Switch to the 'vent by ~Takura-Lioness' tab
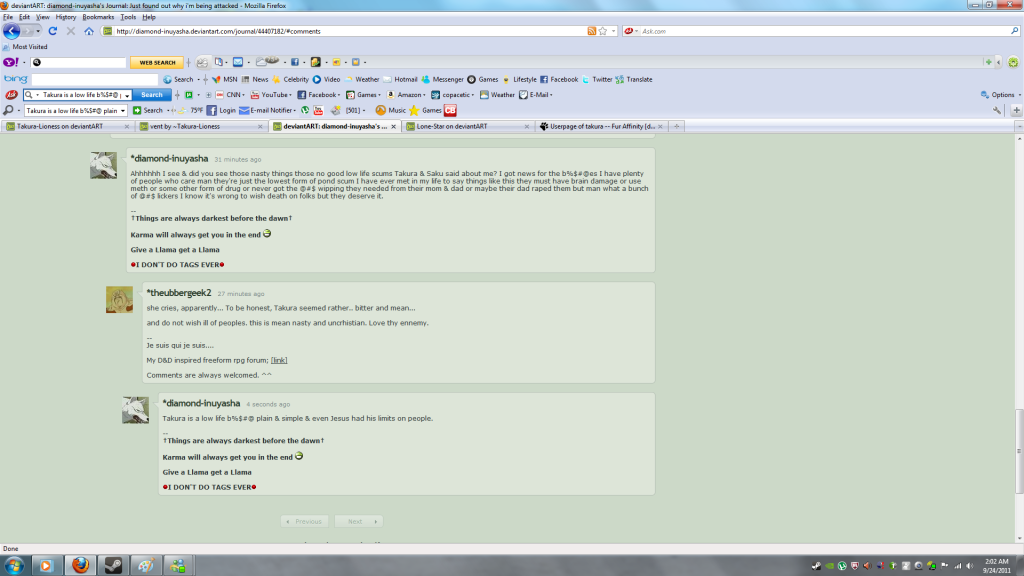This screenshot has width=1024, height=576. [198, 126]
